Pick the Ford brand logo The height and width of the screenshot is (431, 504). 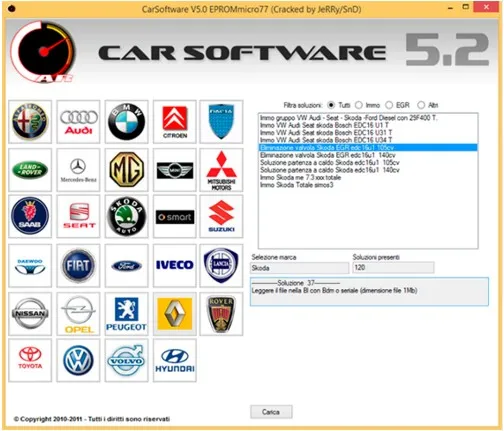tap(126, 265)
